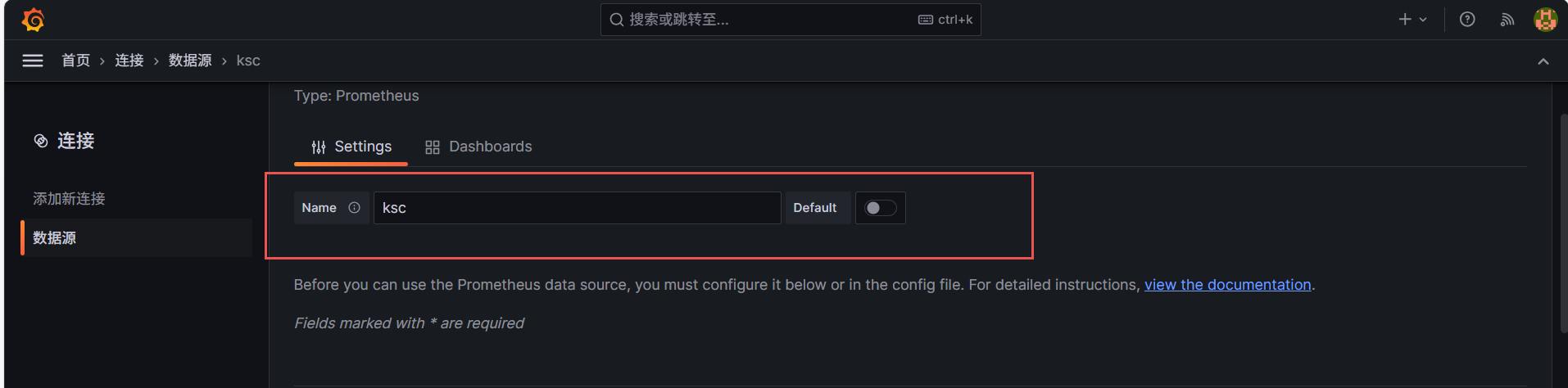Open the help question mark icon

[x=1467, y=20]
